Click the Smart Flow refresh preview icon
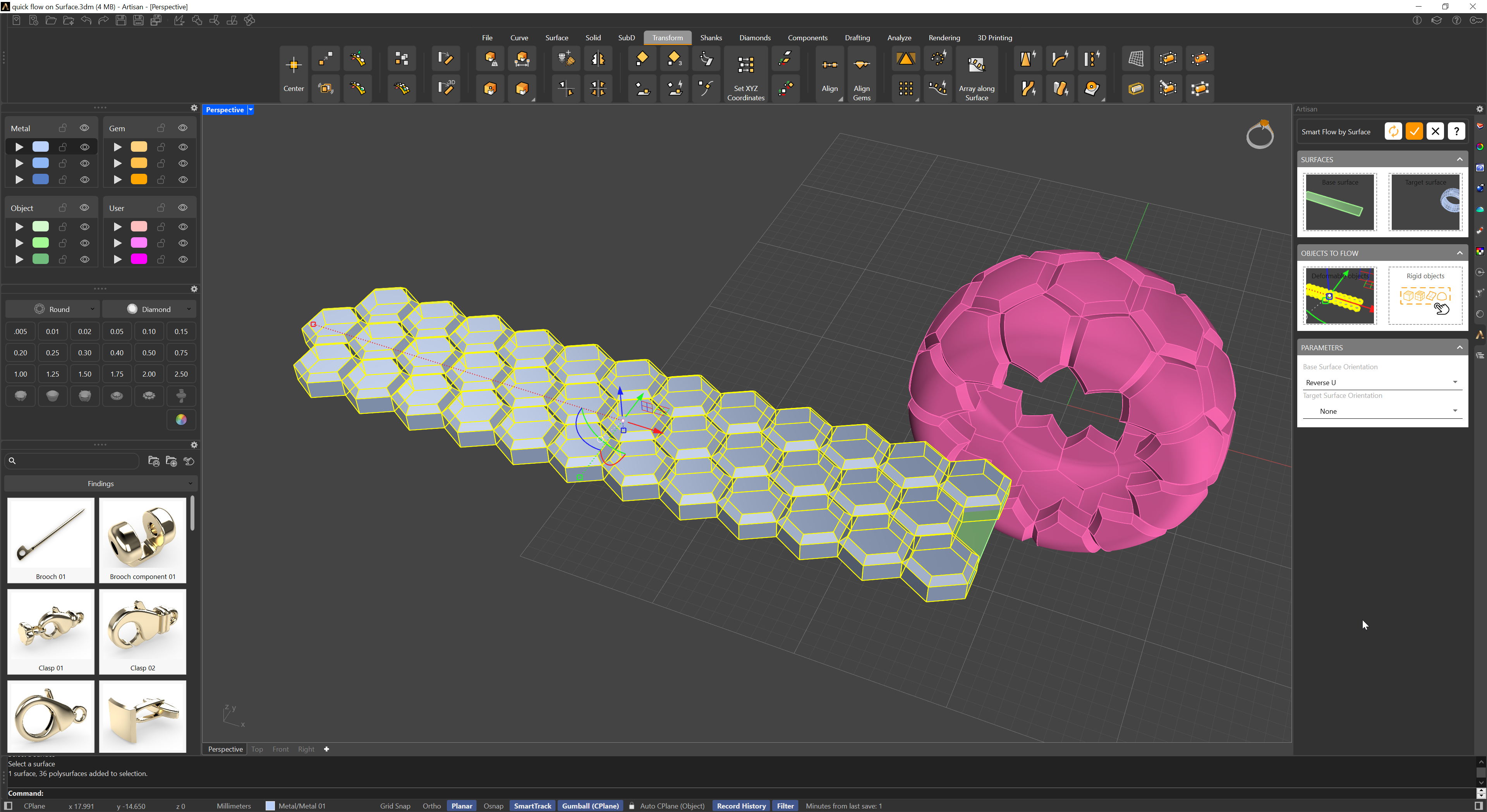Viewport: 1487px width, 812px height. tap(1393, 132)
